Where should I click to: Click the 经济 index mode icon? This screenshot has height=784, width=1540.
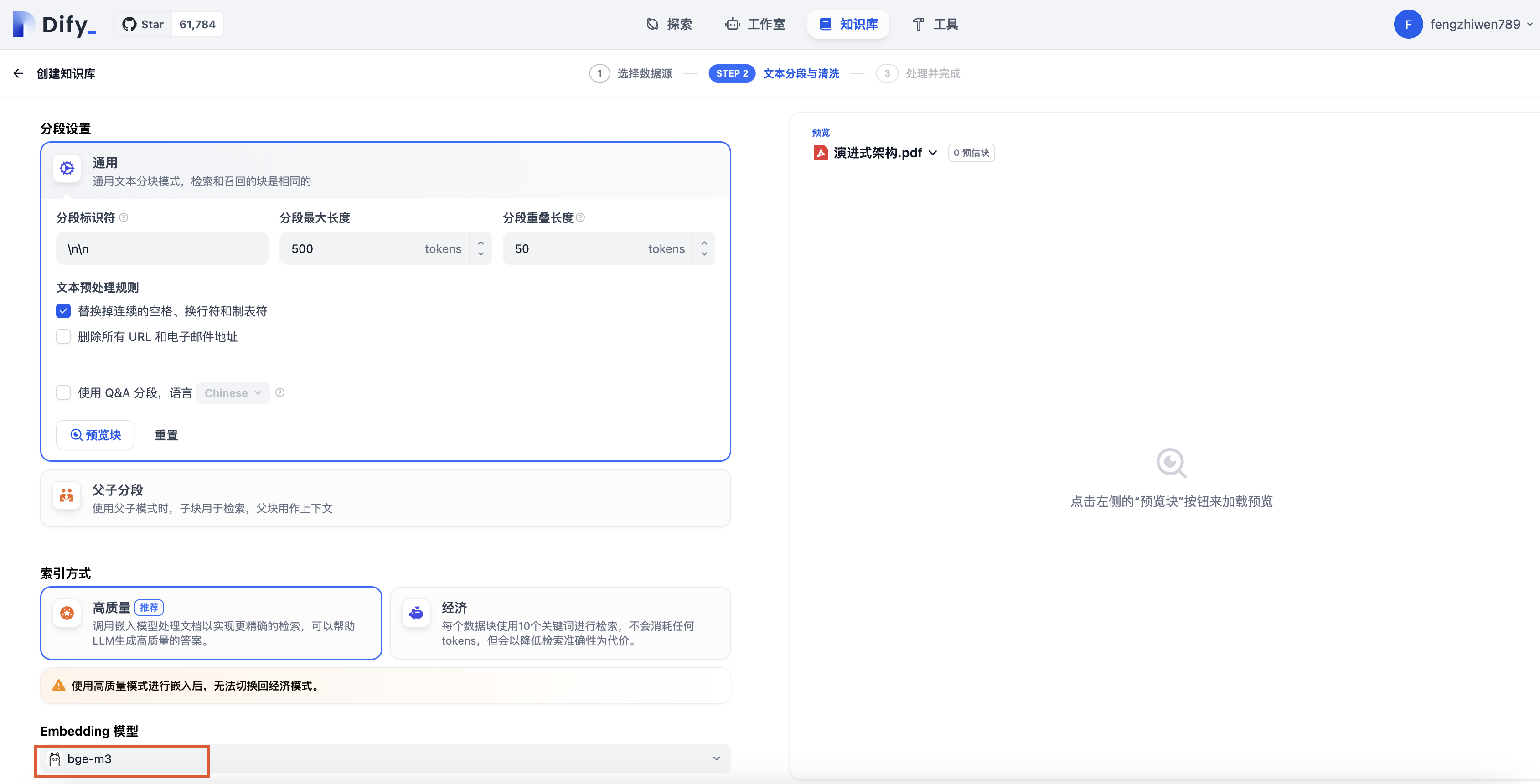click(416, 613)
